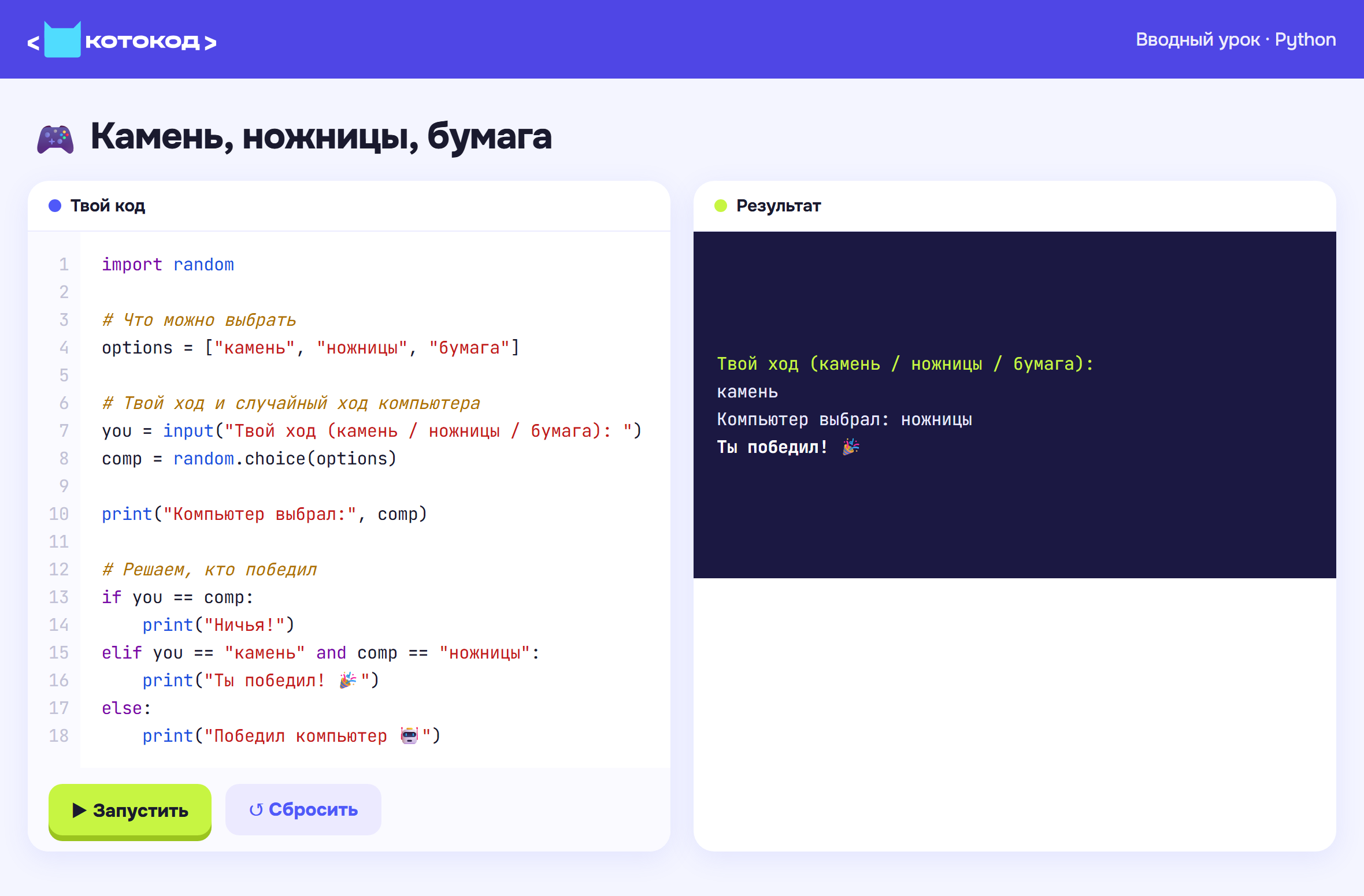
Task: Place cursor on line 1 import random
Action: coord(168,264)
